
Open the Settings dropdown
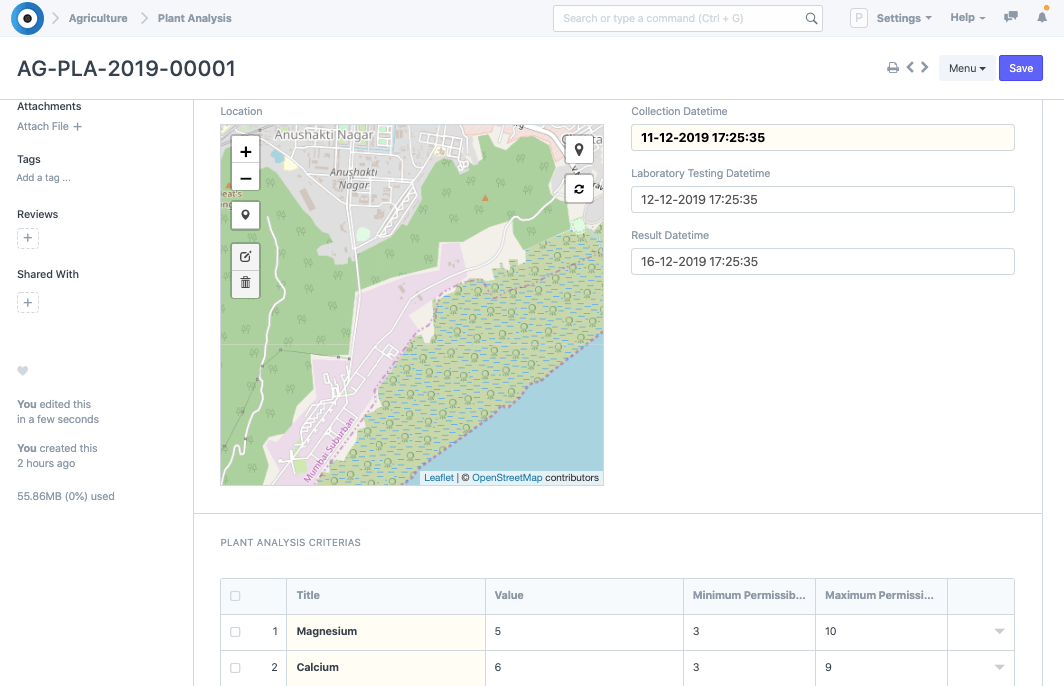[x=903, y=18]
